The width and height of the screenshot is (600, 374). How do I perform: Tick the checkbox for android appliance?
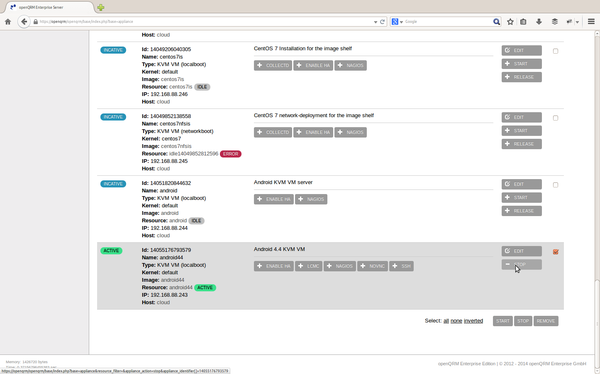click(555, 185)
